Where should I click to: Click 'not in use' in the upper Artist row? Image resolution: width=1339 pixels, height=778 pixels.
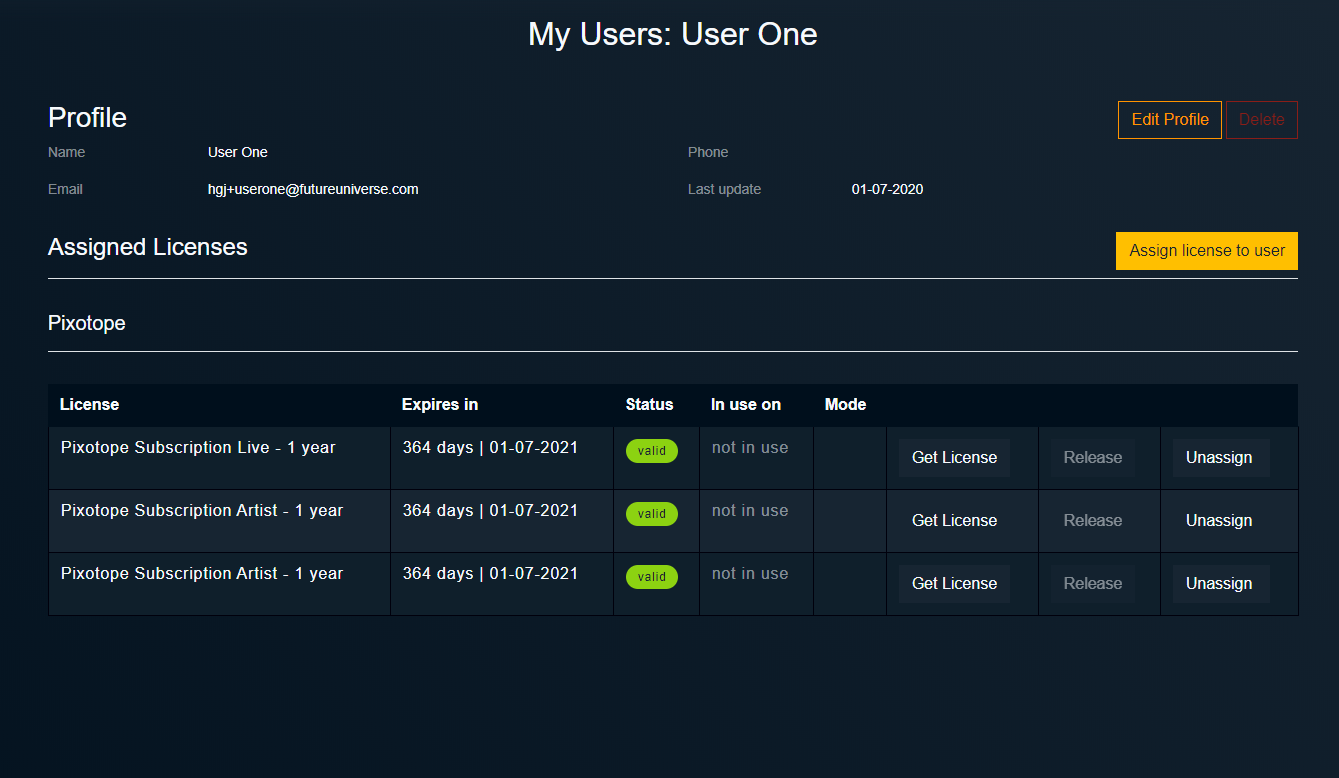[x=750, y=511]
